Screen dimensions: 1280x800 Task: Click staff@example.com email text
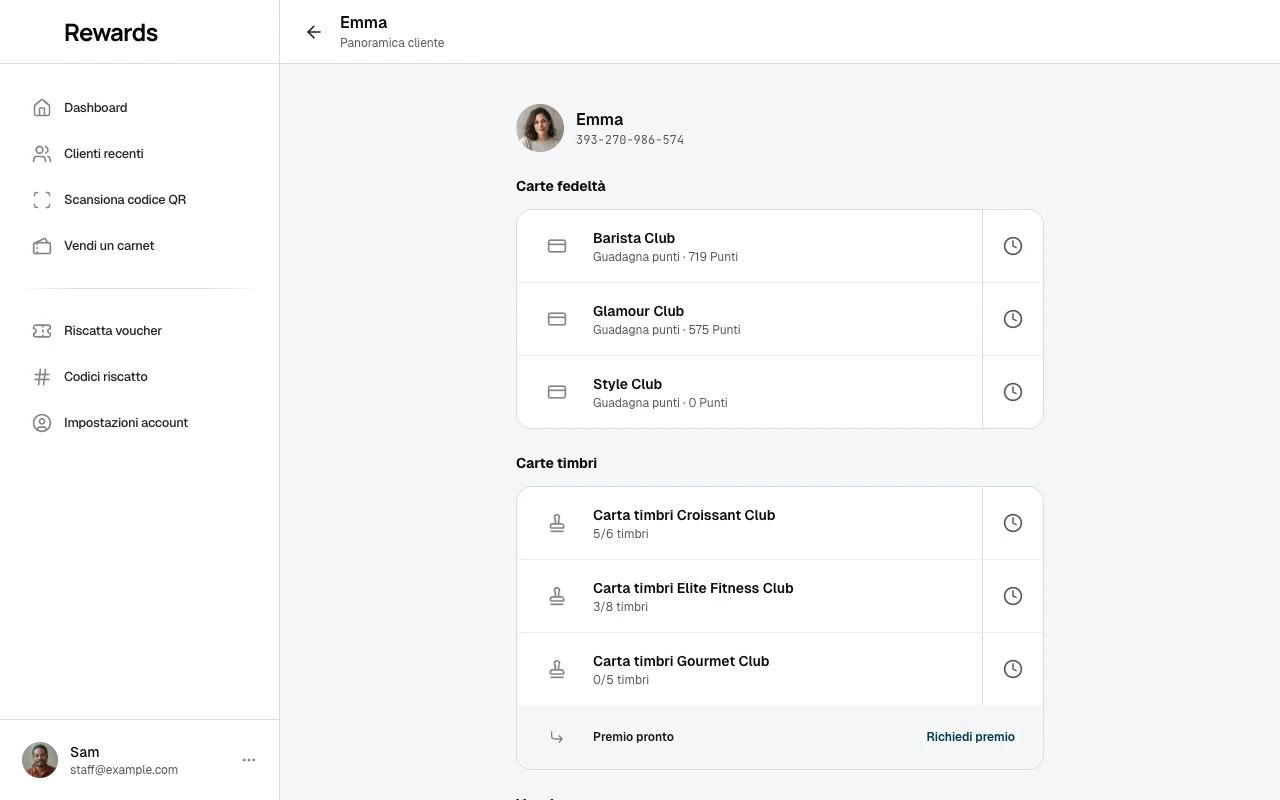click(x=124, y=770)
